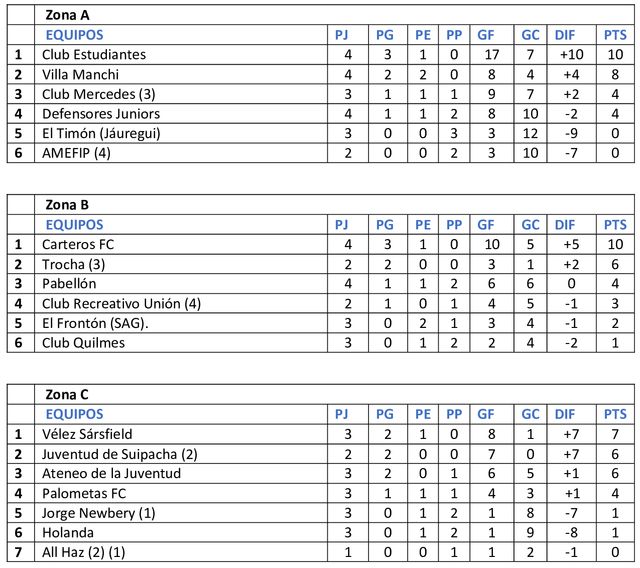Select the Club Estudiantes team cell

point(94,54)
